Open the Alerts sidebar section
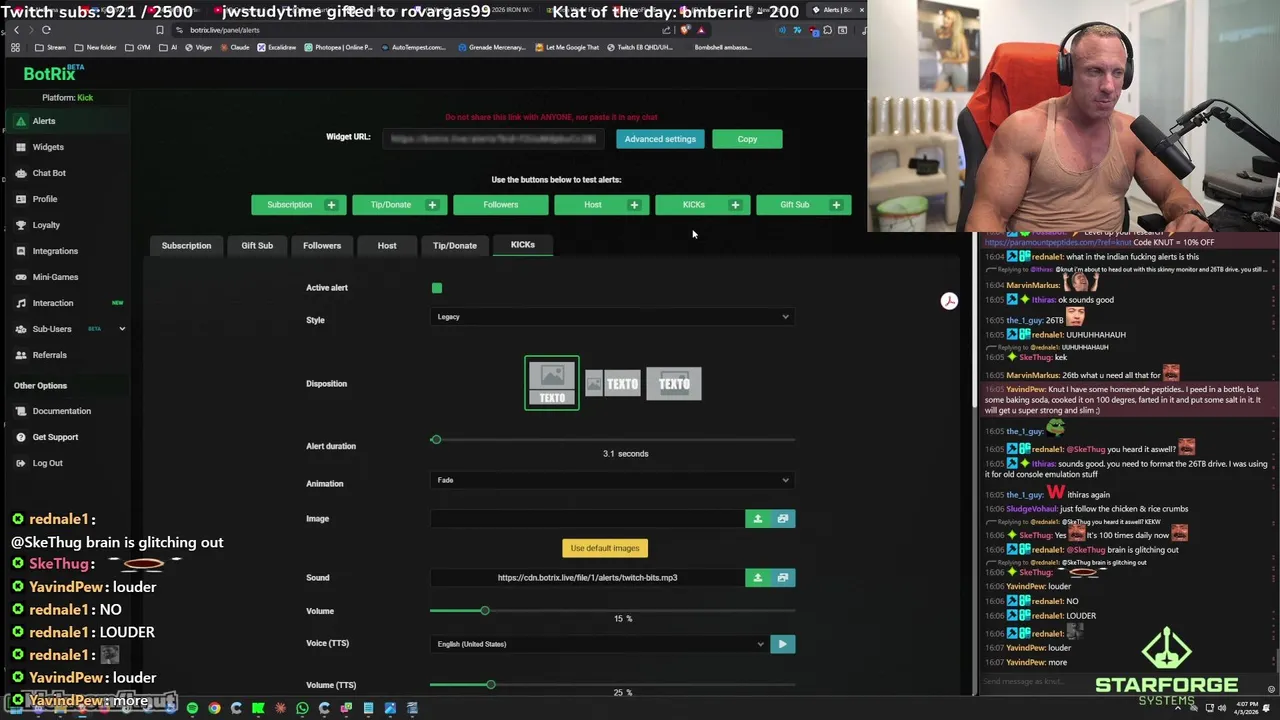This screenshot has height=720, width=1280. [x=44, y=121]
